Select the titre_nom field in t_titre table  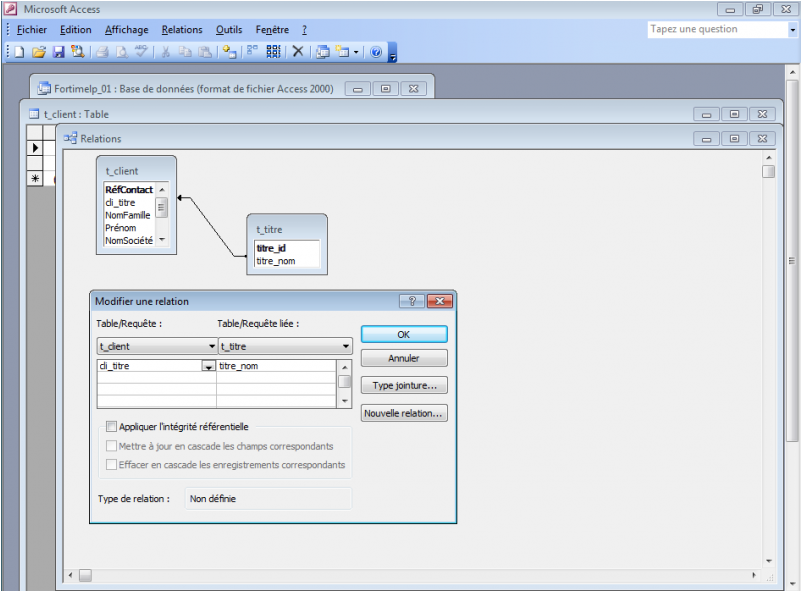pyautogui.click(x=276, y=261)
